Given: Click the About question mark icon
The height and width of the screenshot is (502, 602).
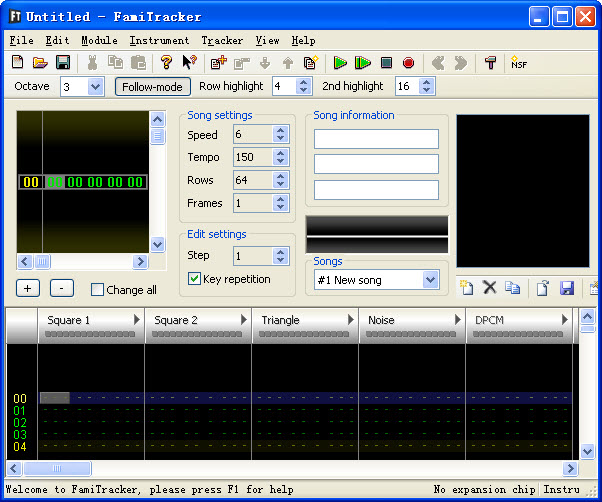Looking at the screenshot, I should tap(167, 63).
